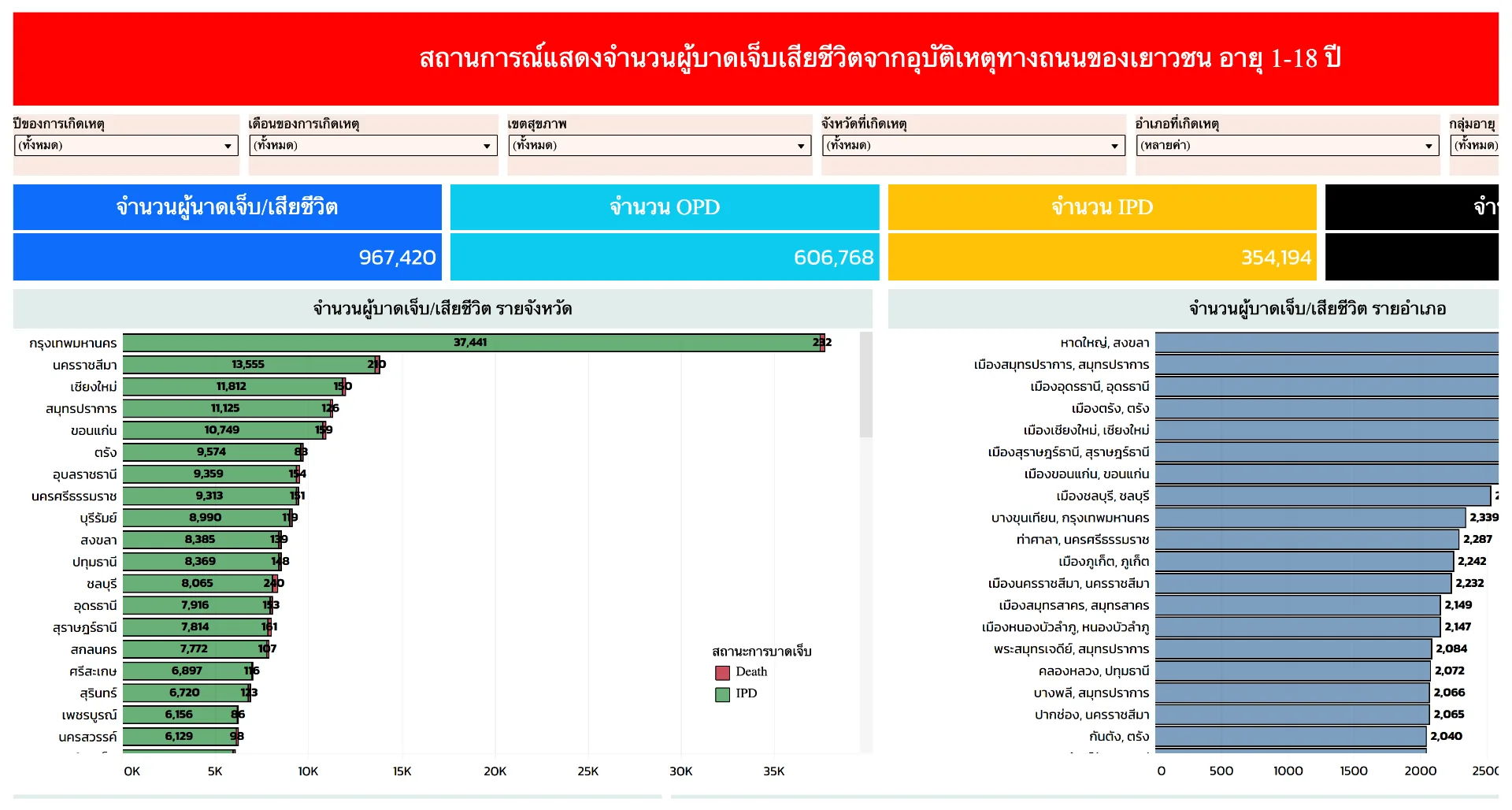The width and height of the screenshot is (1512, 810).
Task: Click the 606,768 OPD count value
Action: [x=833, y=258]
